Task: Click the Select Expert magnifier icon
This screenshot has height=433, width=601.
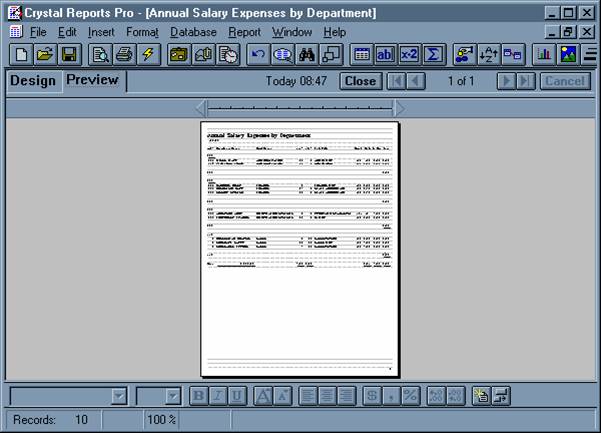Action: click(283, 54)
